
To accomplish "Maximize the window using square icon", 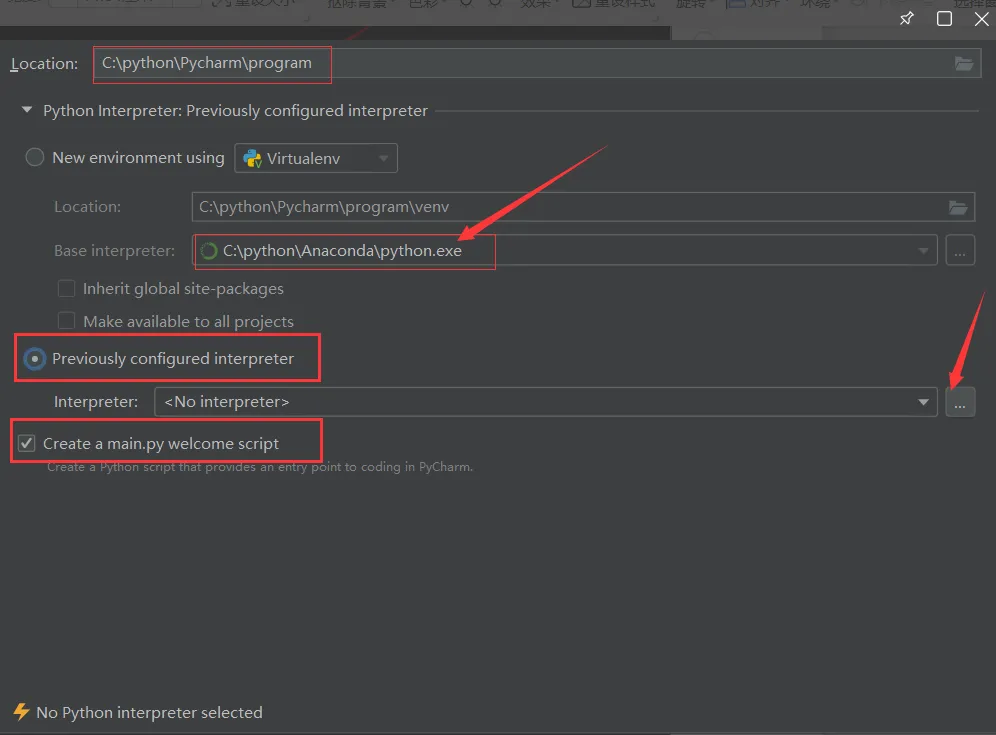I will [x=945, y=18].
